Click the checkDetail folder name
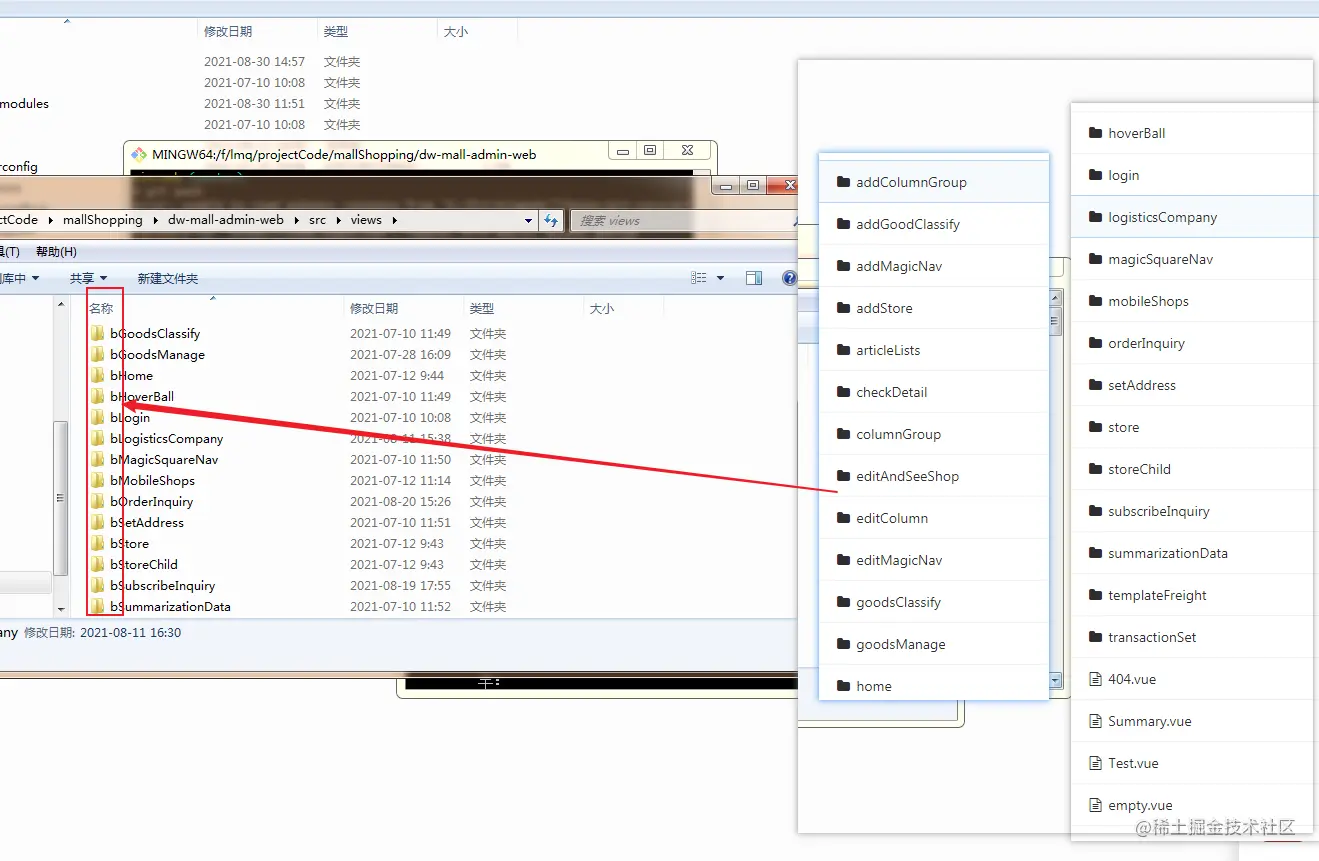This screenshot has height=861, width=1319. pyautogui.click(x=892, y=393)
